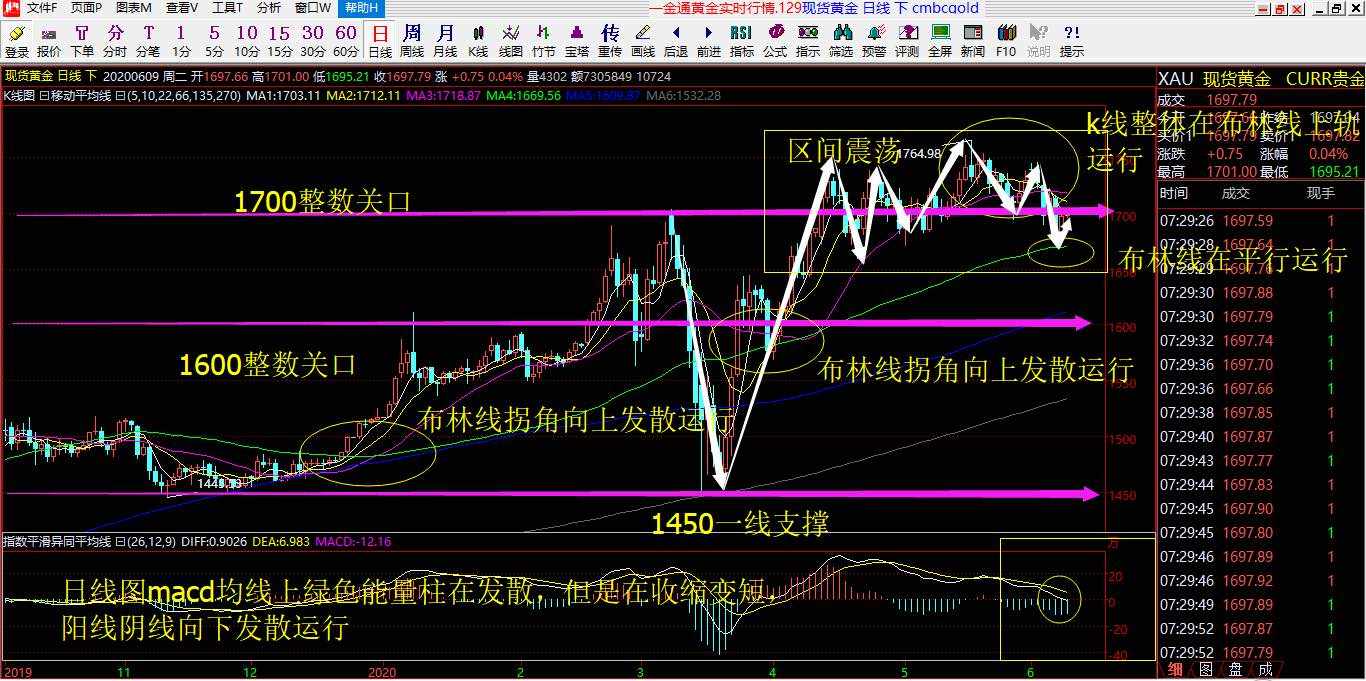Click the 下单 place order icon
Image resolution: width=1366 pixels, height=681 pixels.
pyautogui.click(x=82, y=41)
